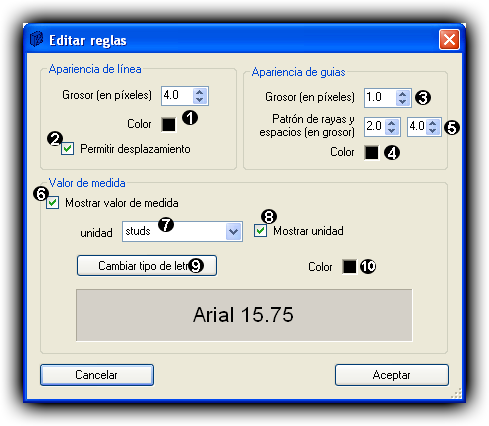Toggle Permitir desplazamiento checkbox
This screenshot has width=489, height=426.
click(x=67, y=149)
